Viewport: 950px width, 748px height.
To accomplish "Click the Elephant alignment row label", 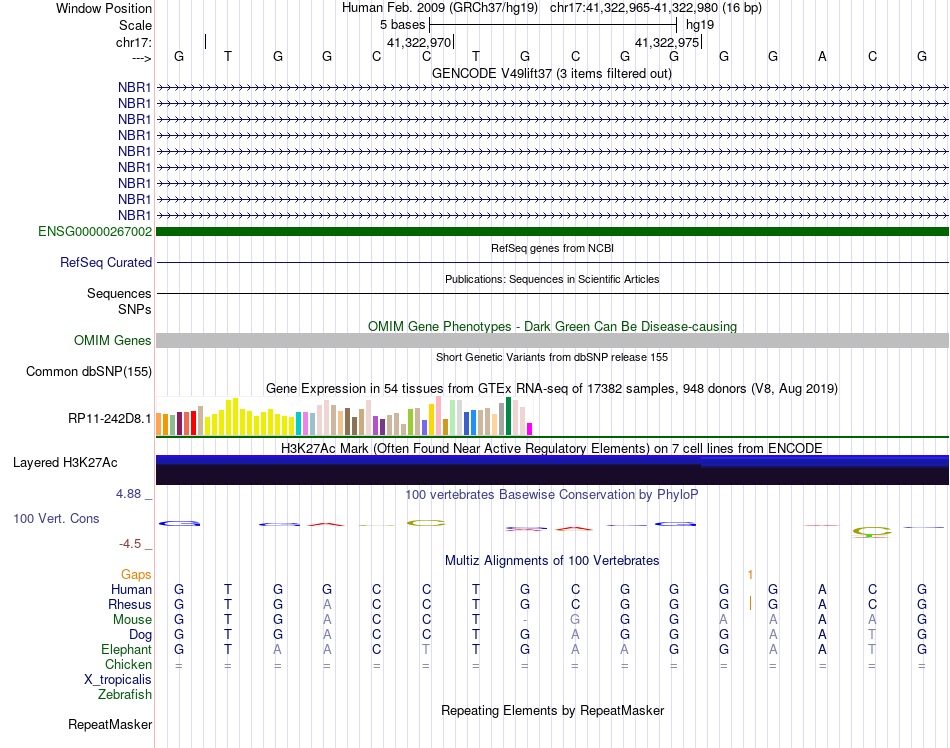I will pyautogui.click(x=126, y=649).
